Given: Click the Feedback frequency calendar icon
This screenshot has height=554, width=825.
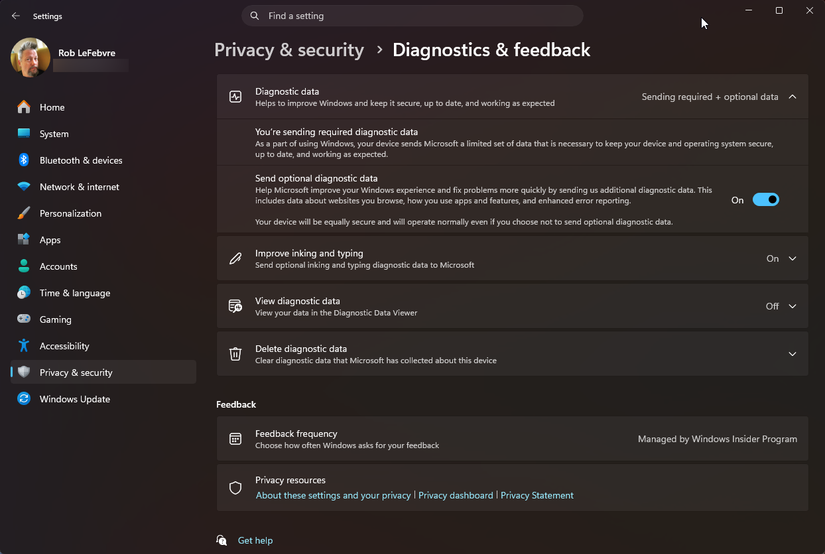Looking at the screenshot, I should (x=235, y=439).
